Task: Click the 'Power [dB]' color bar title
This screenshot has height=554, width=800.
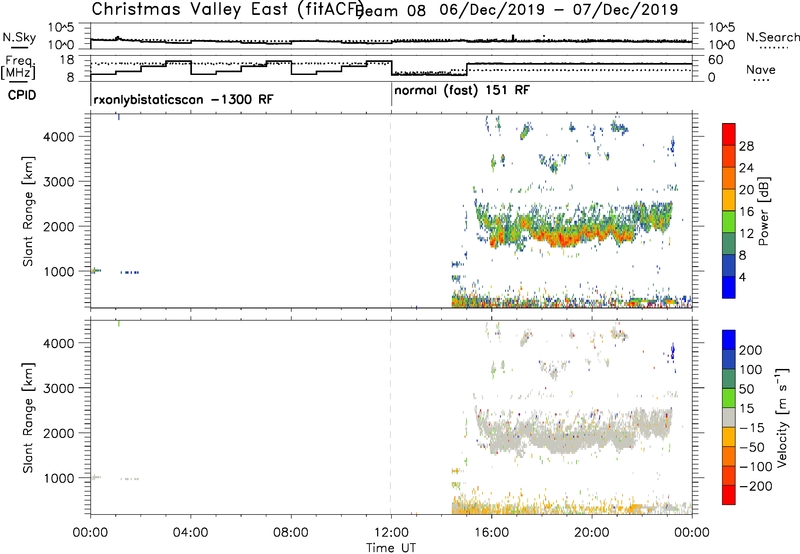Action: coord(763,211)
